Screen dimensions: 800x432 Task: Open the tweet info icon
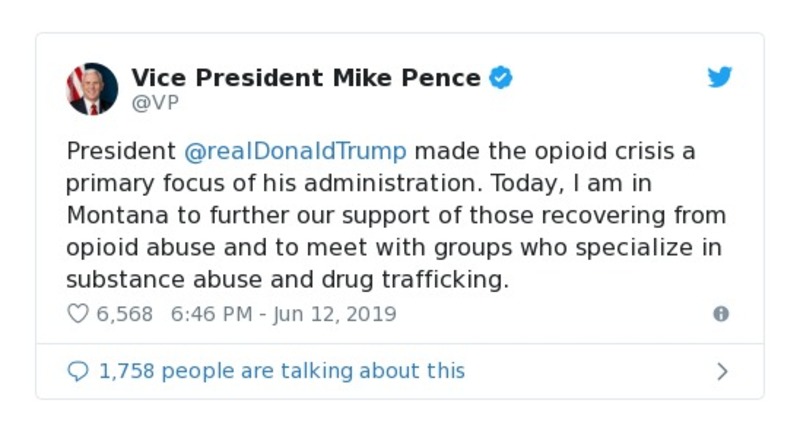point(720,314)
